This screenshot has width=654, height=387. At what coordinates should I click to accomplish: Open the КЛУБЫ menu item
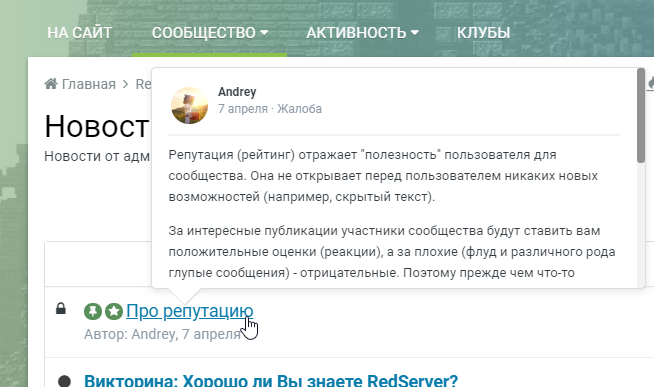tap(483, 33)
